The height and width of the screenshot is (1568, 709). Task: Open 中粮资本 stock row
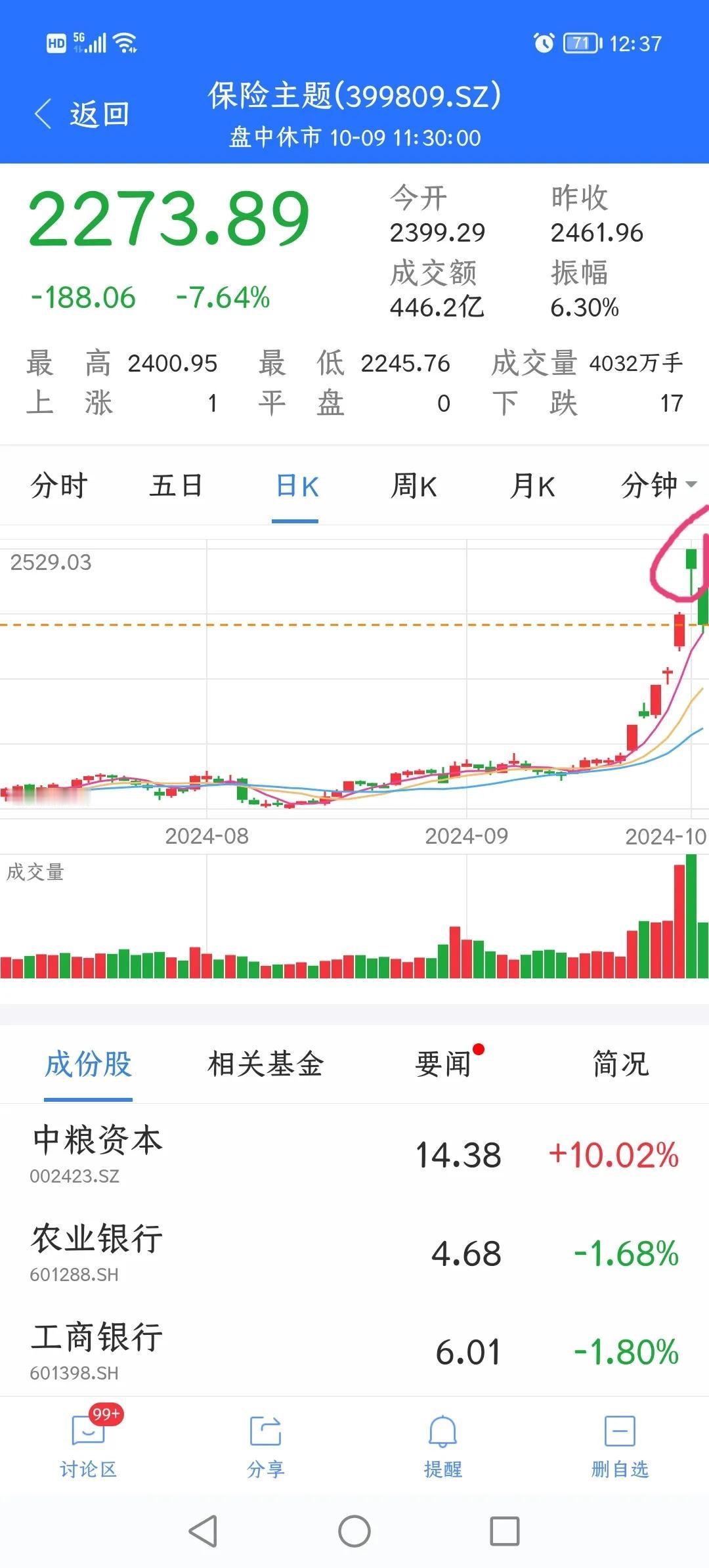click(354, 1154)
